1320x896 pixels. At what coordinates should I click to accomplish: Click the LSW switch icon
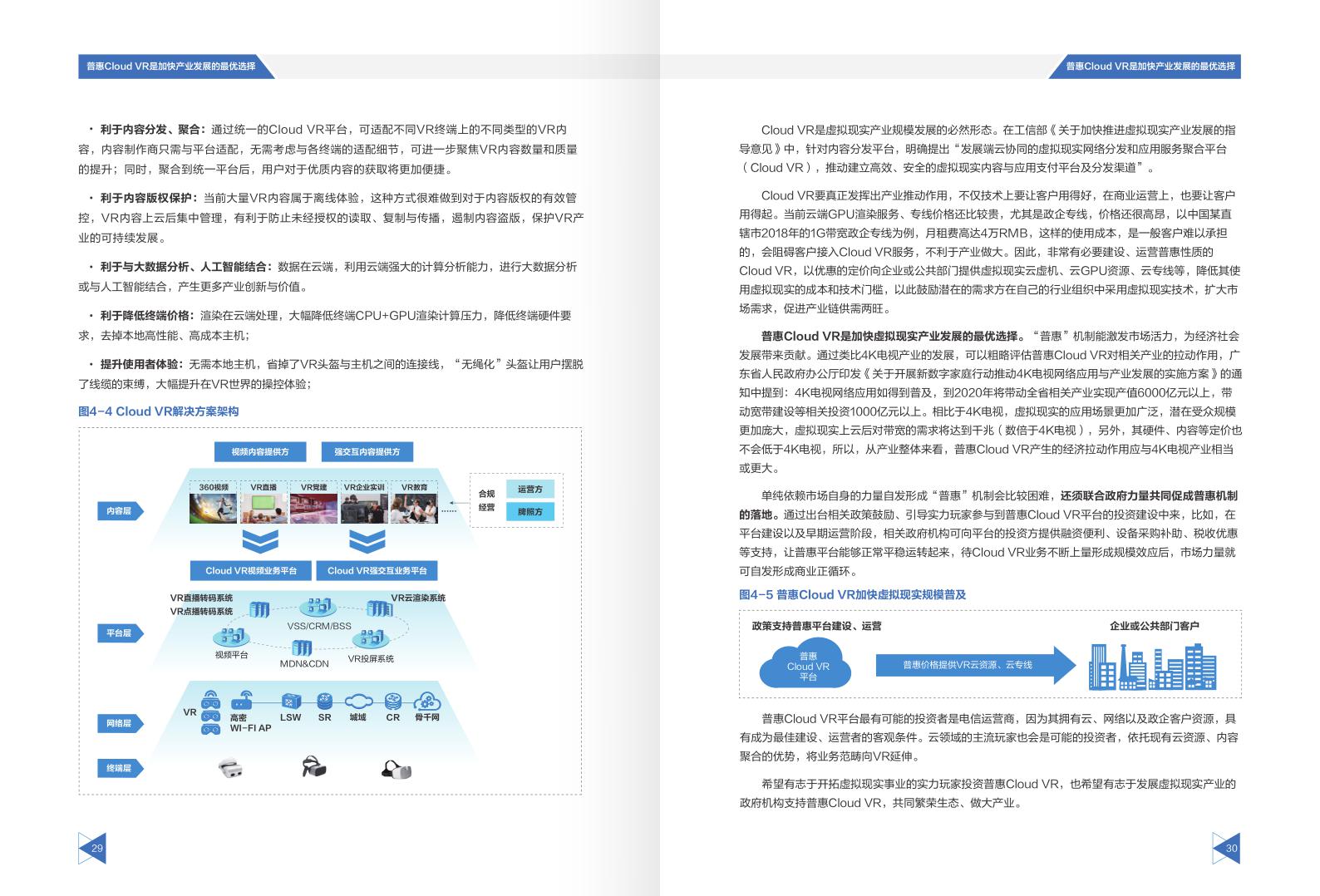tap(290, 701)
